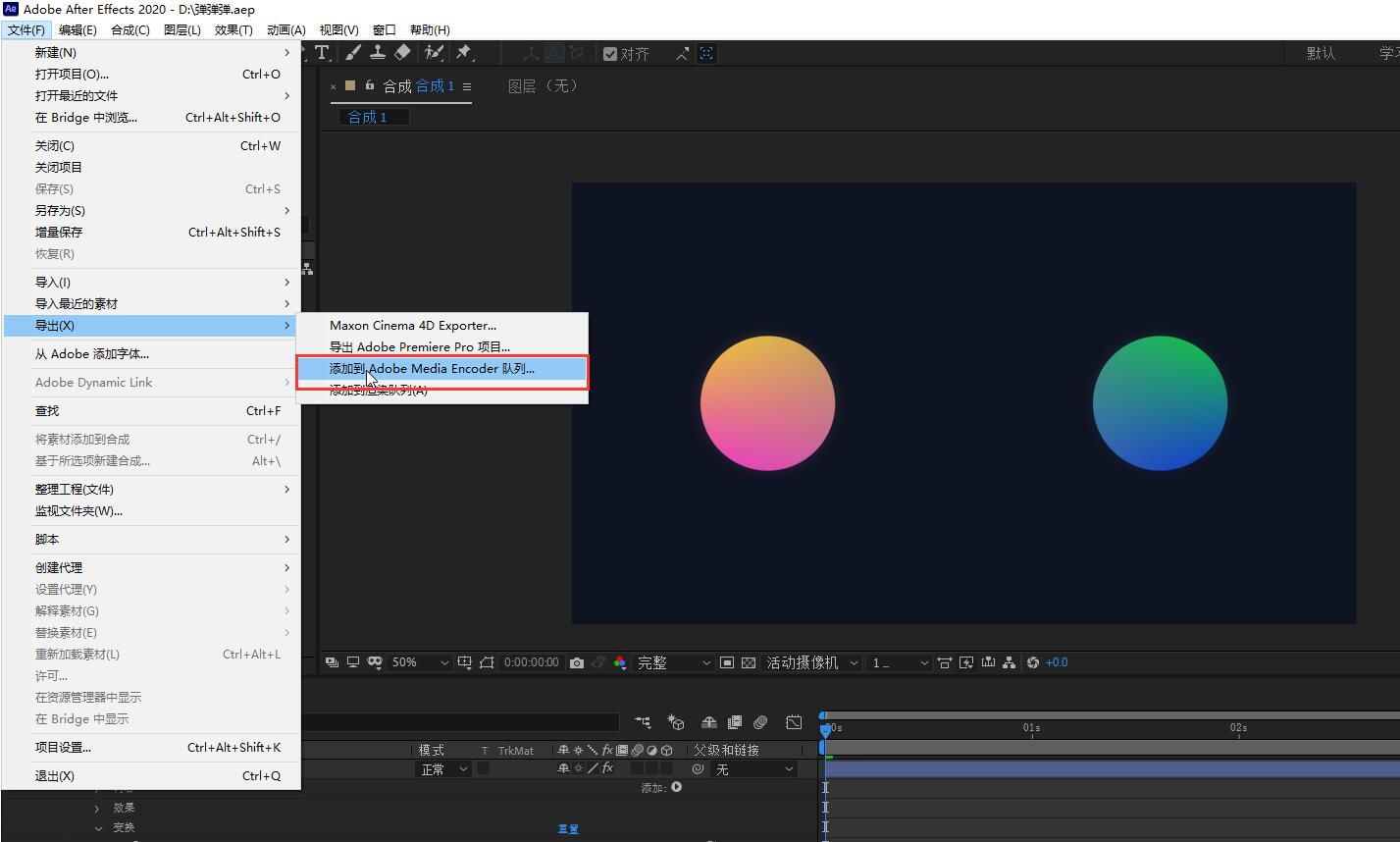
Task: Click the 重置 transform reset link
Action: pos(568,828)
